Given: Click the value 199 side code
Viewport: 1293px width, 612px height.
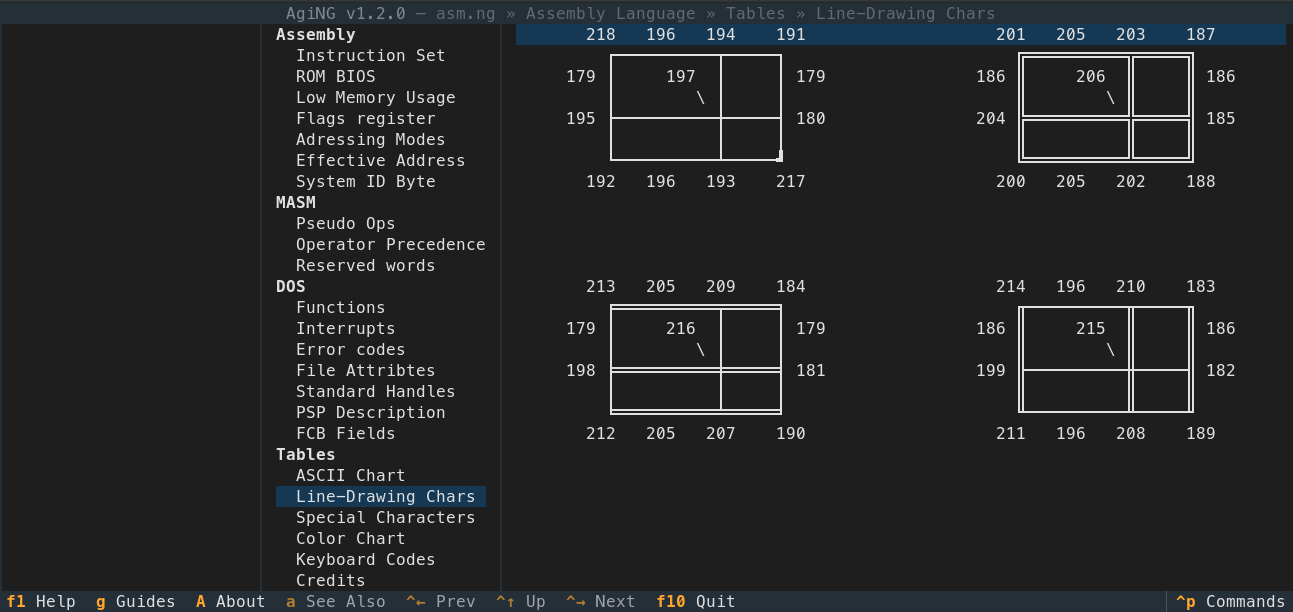Looking at the screenshot, I should pos(991,371).
